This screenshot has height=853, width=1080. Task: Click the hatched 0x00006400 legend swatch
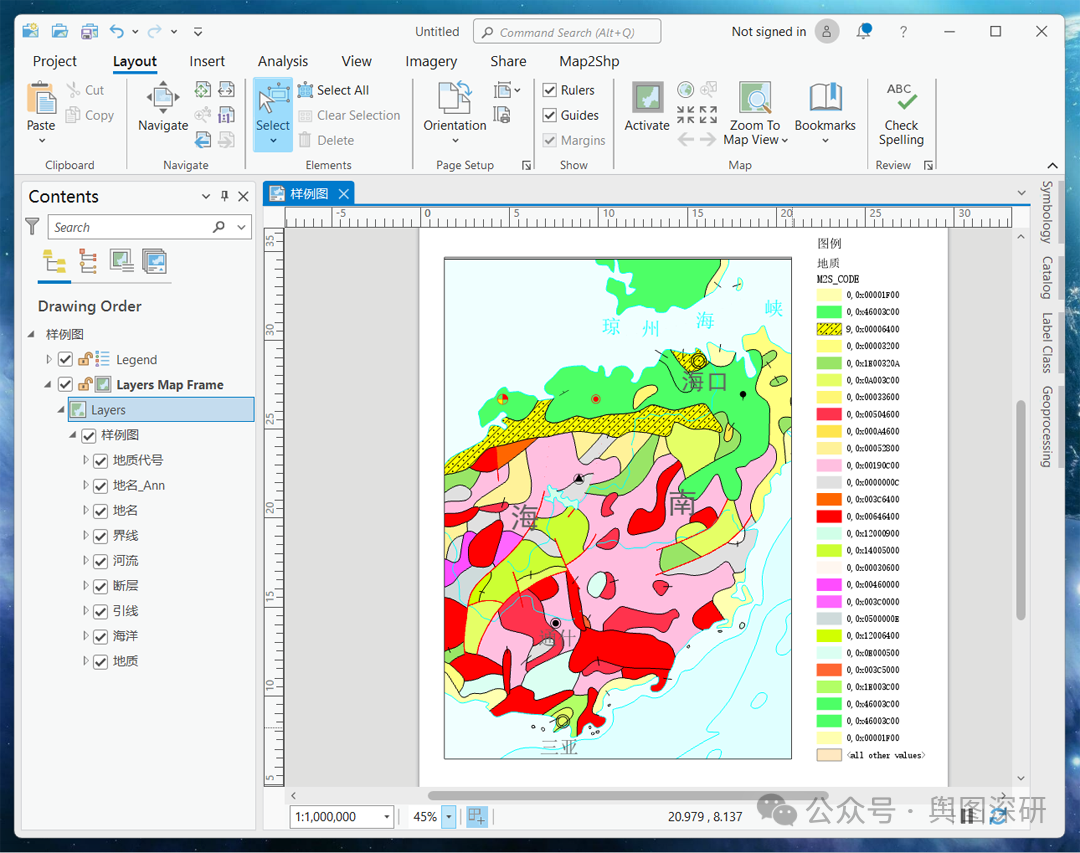click(829, 329)
